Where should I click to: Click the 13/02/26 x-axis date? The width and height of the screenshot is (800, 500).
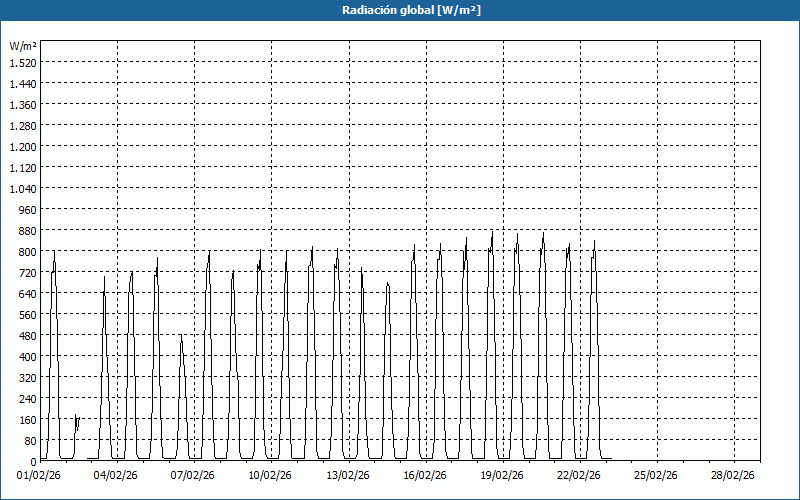tap(348, 476)
